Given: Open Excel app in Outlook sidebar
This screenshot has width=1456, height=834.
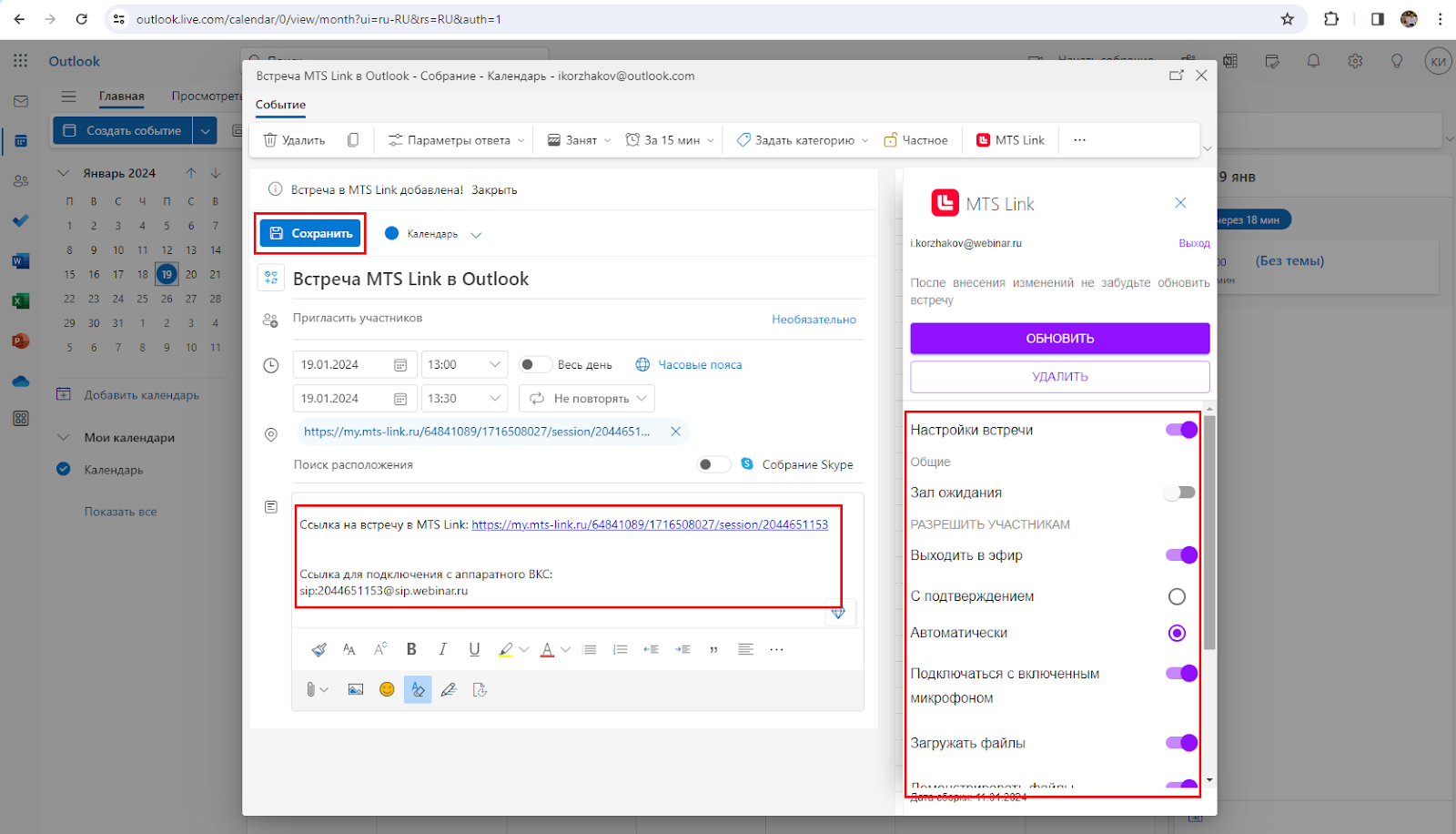Looking at the screenshot, I should (20, 301).
